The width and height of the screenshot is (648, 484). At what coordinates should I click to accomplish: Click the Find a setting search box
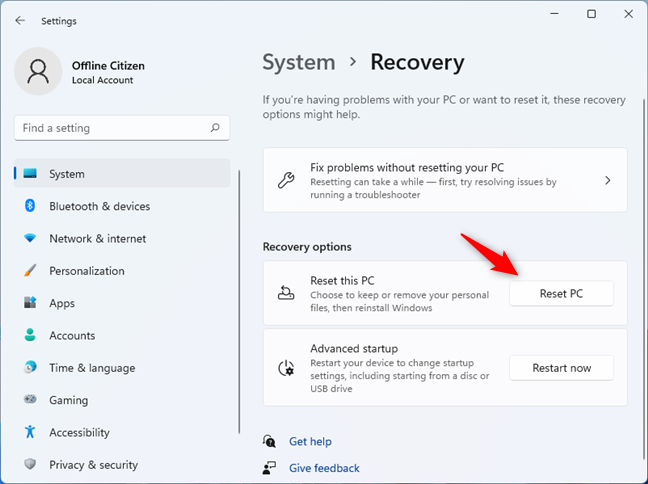click(x=110, y=128)
